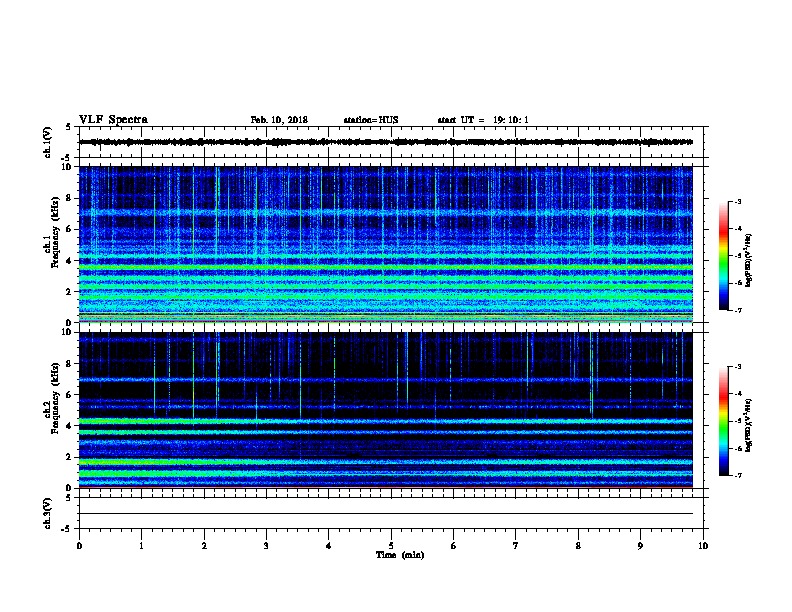Image resolution: width=792 pixels, height=612 pixels.
Task: Click the flat ch.3 voltage trace line
Action: [386, 514]
